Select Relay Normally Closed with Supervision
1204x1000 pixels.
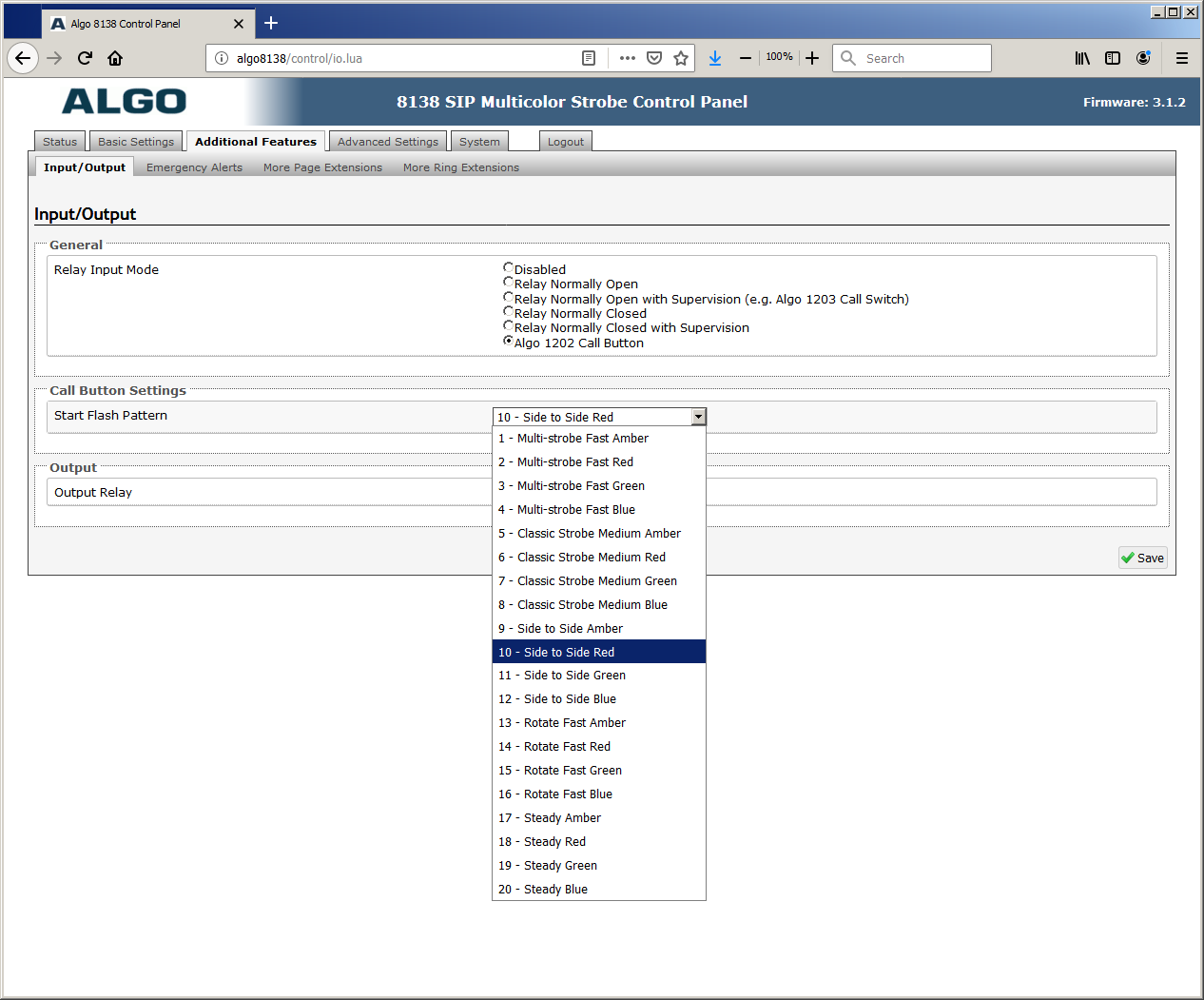pyautogui.click(x=509, y=326)
